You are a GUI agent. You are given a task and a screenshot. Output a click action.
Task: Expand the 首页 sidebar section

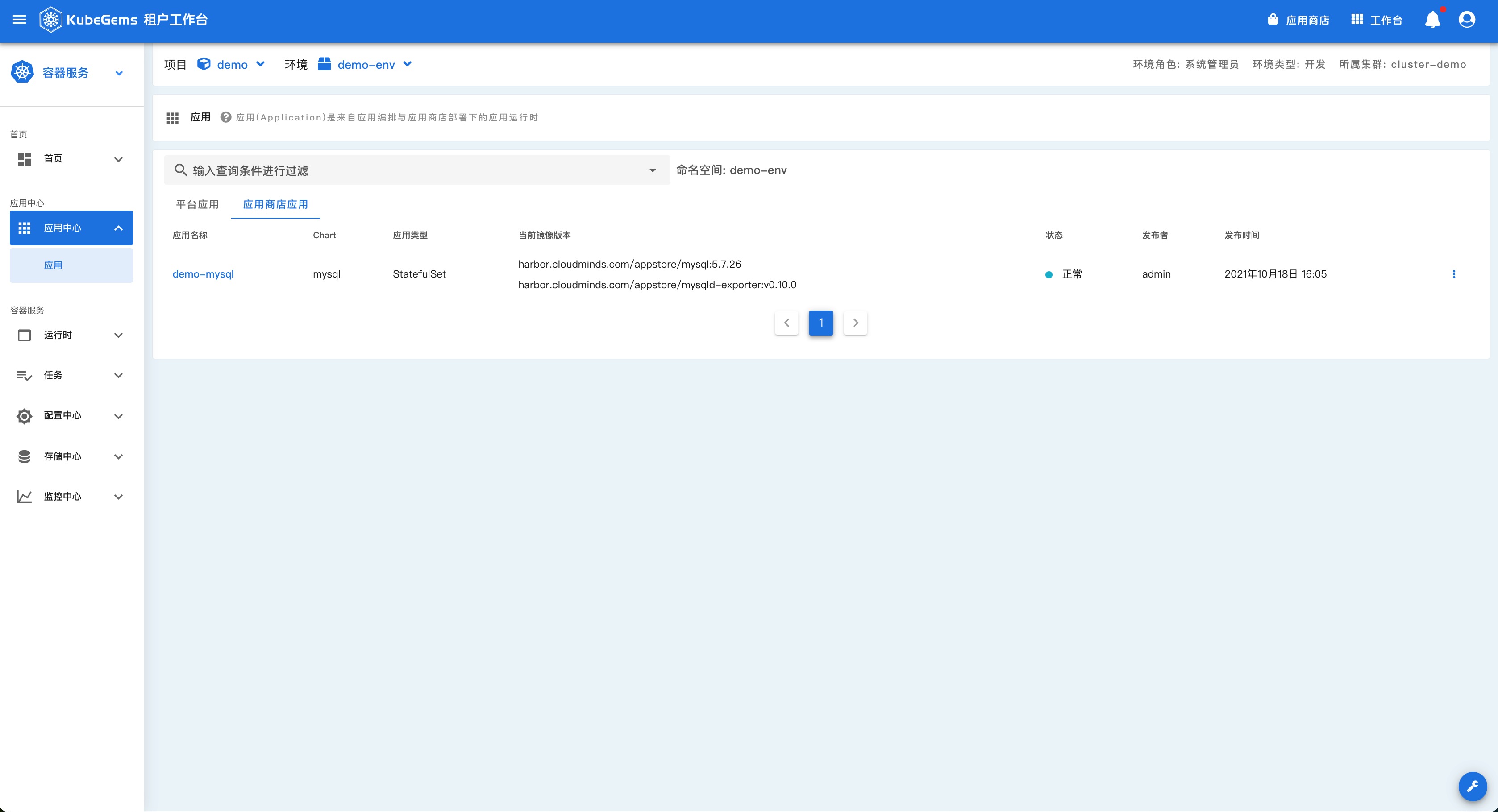(119, 159)
